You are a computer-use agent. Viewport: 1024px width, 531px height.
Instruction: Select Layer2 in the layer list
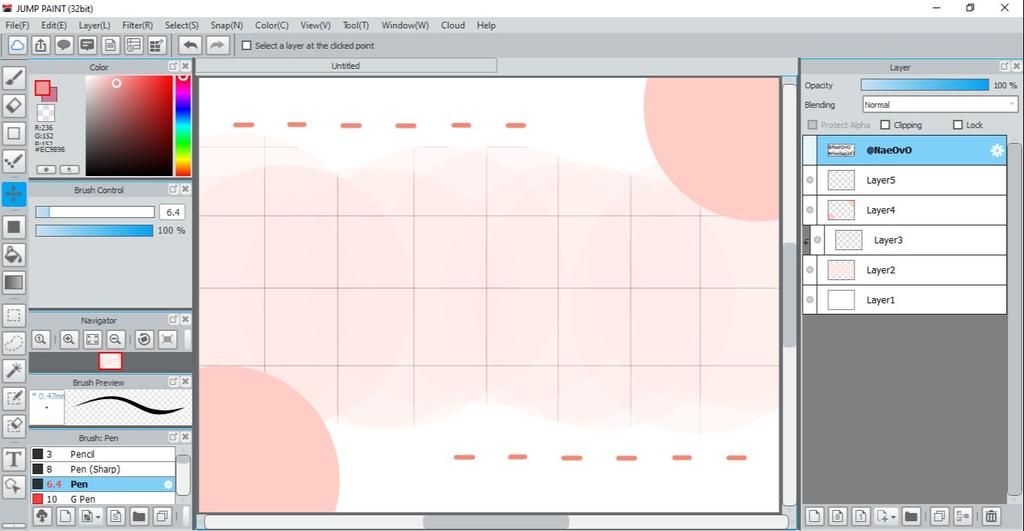(904, 270)
